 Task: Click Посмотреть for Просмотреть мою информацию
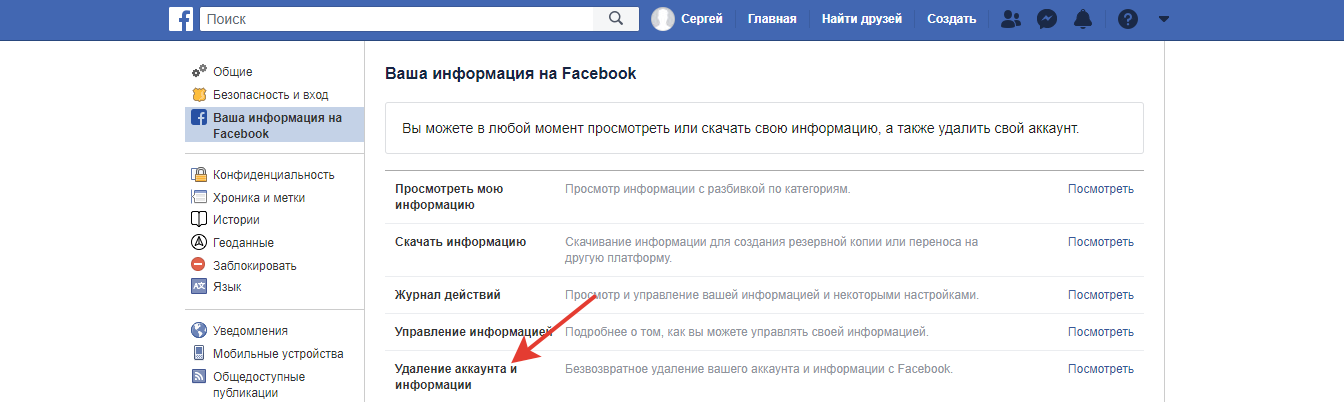point(1101,189)
